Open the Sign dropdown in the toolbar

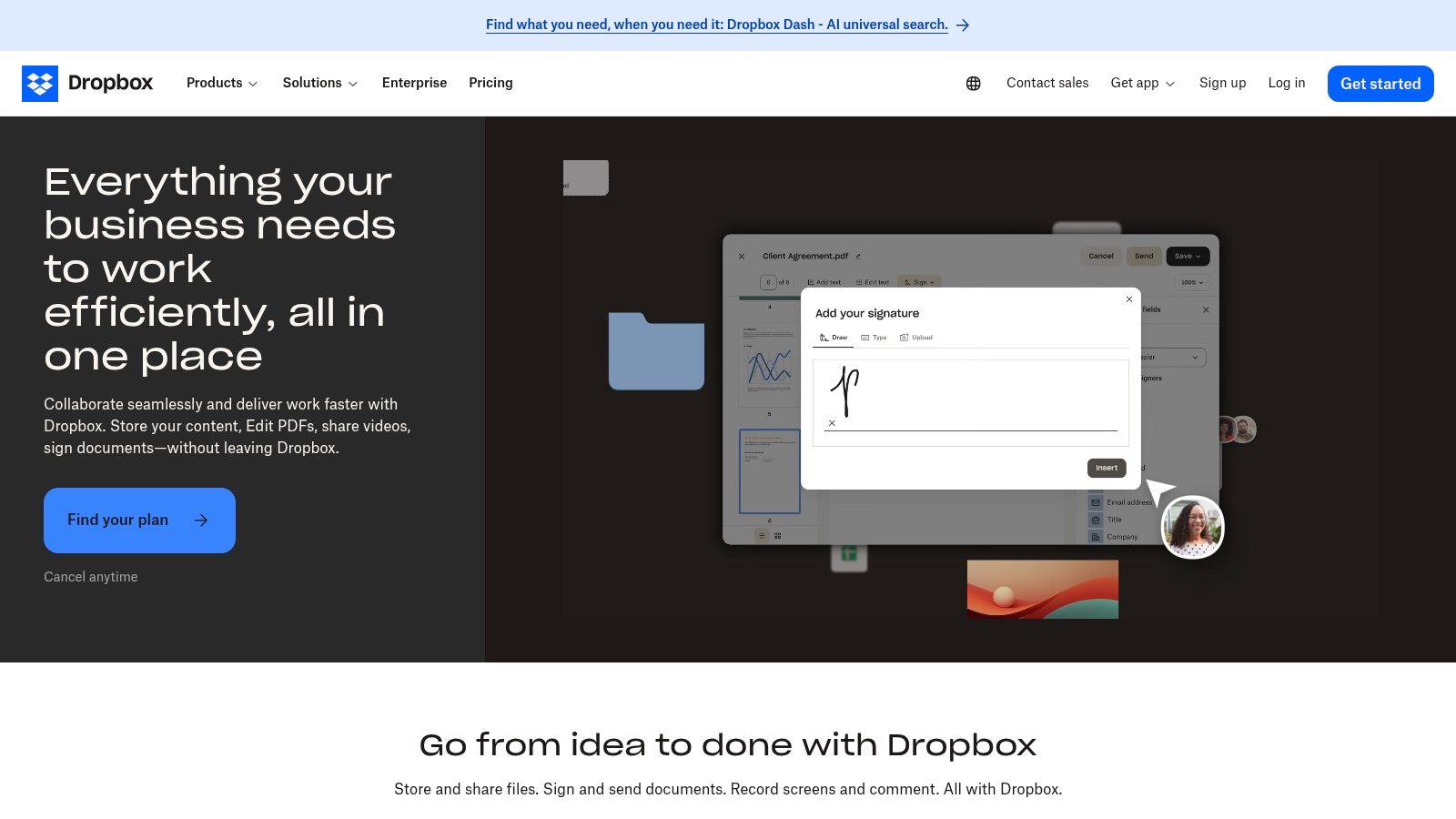(x=919, y=282)
